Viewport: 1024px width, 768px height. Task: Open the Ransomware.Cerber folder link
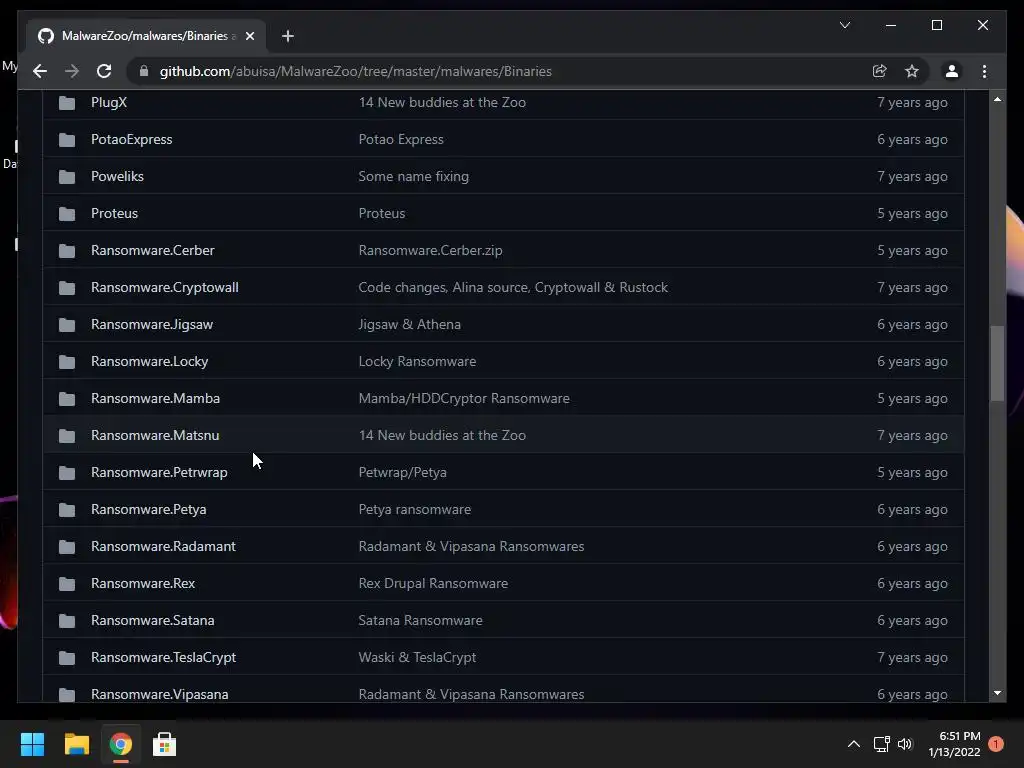[x=152, y=251]
